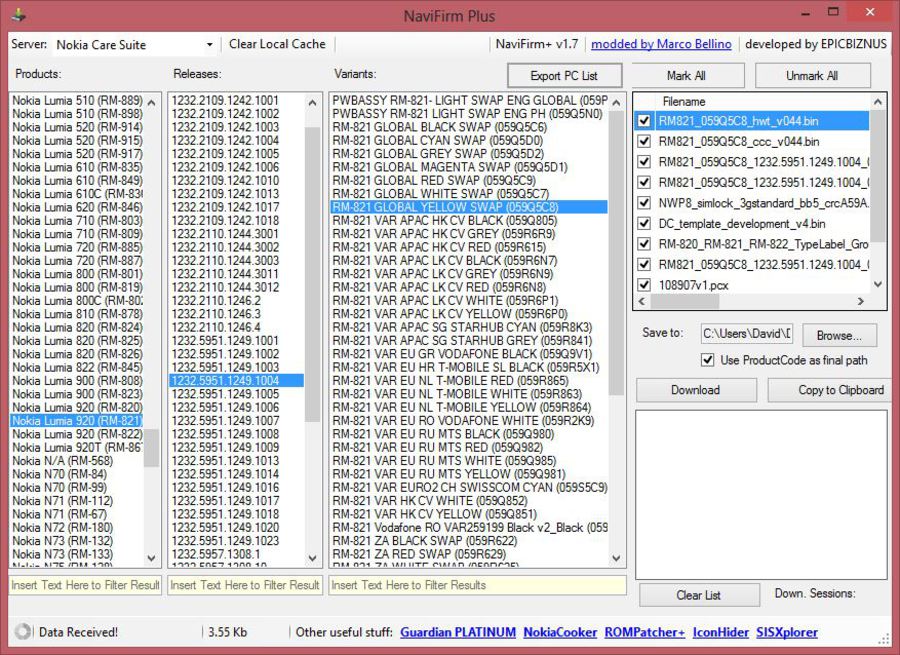This screenshot has width=900, height=655.
Task: Click the spinning status icon beside Data Received
Action: (x=23, y=631)
